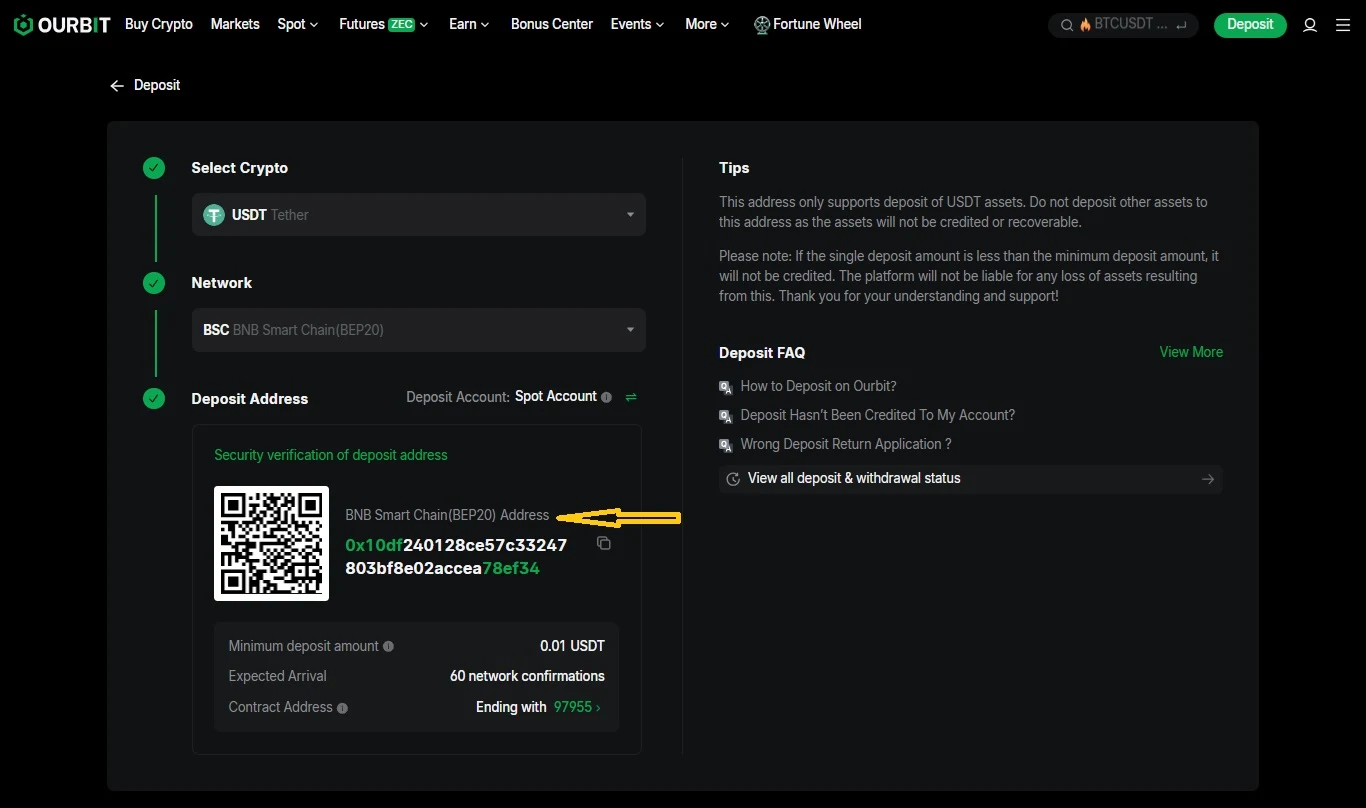Click the Minimum deposit amount info icon

click(x=388, y=646)
